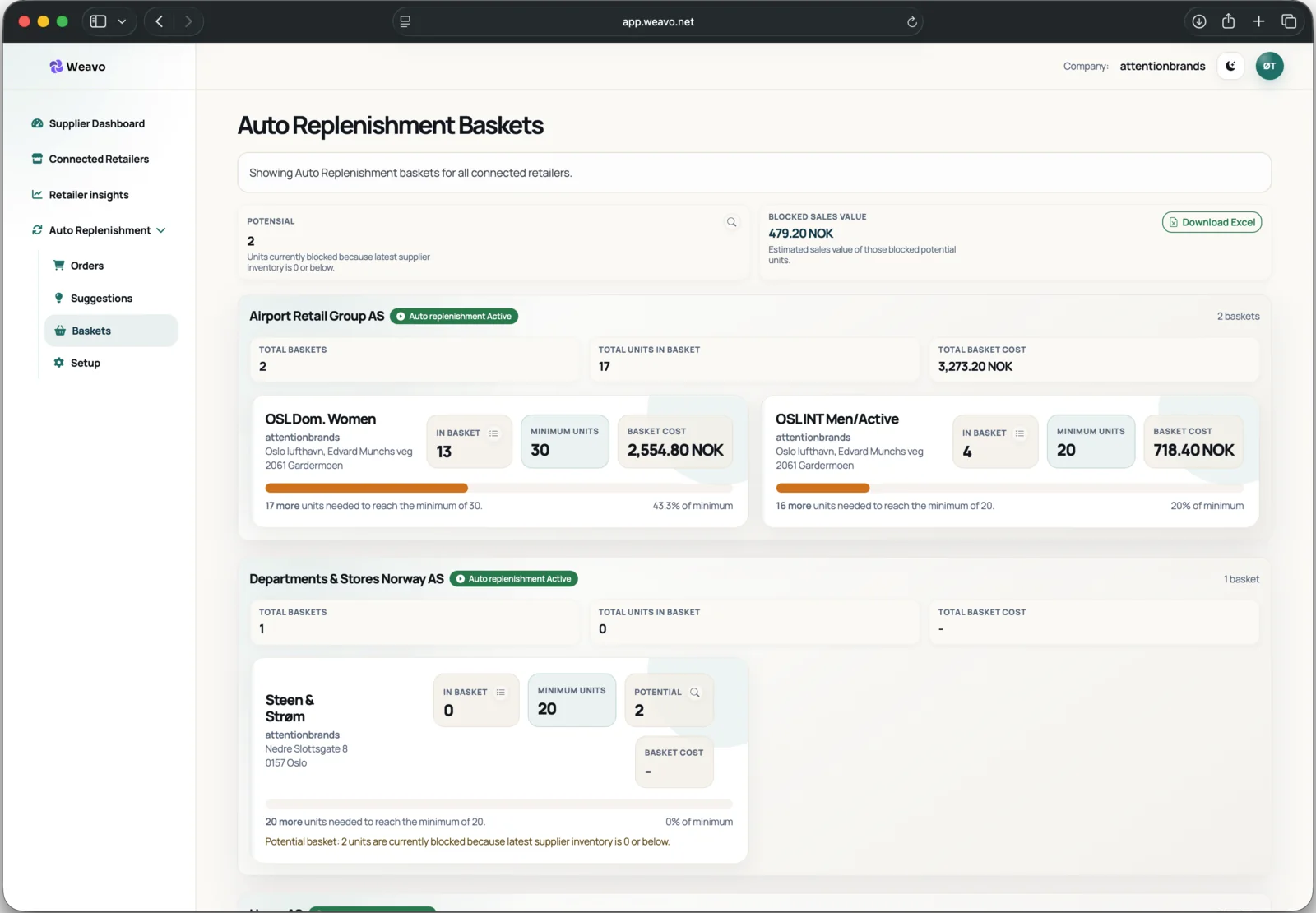Click the OSL Dom. Women basket title
The width and height of the screenshot is (1316, 913).
(x=321, y=419)
